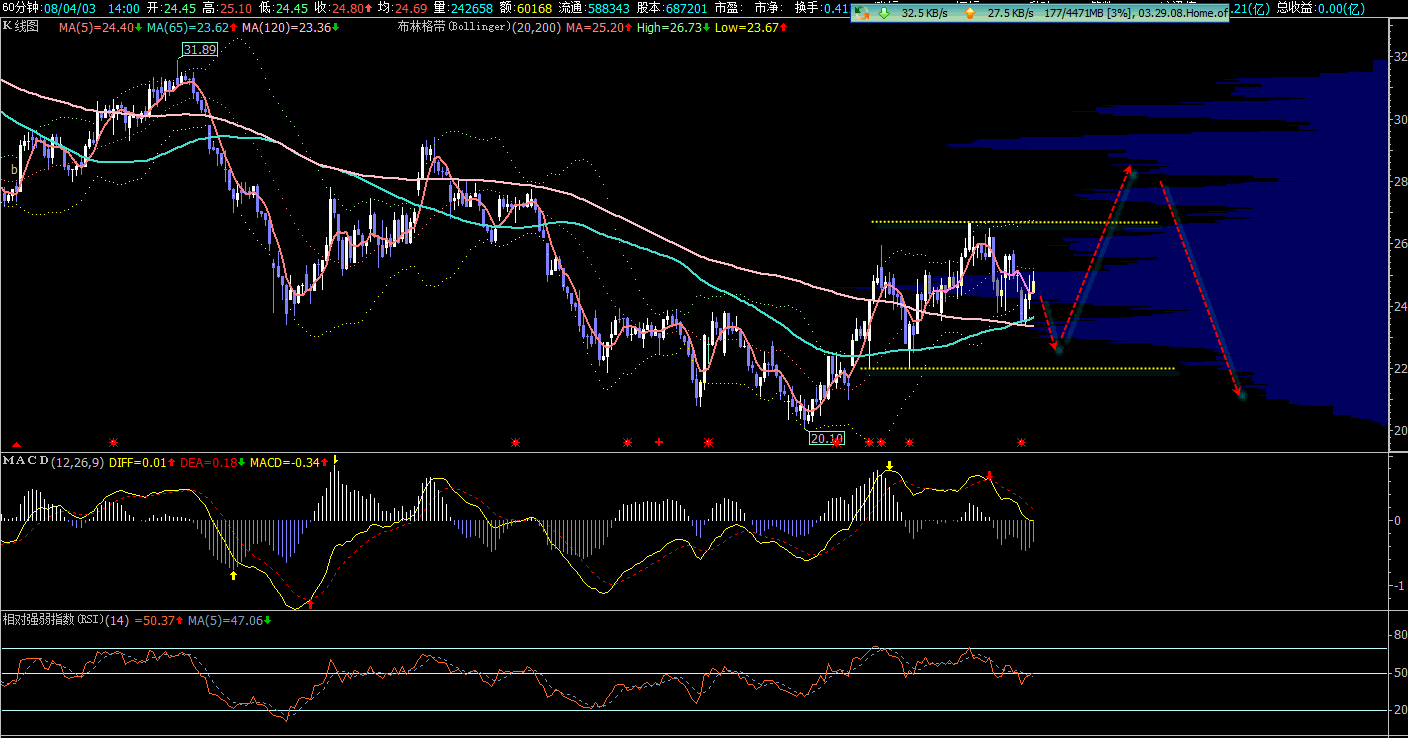This screenshot has width=1408, height=738.
Task: Click the orange upload arrow icon
Action: click(970, 14)
